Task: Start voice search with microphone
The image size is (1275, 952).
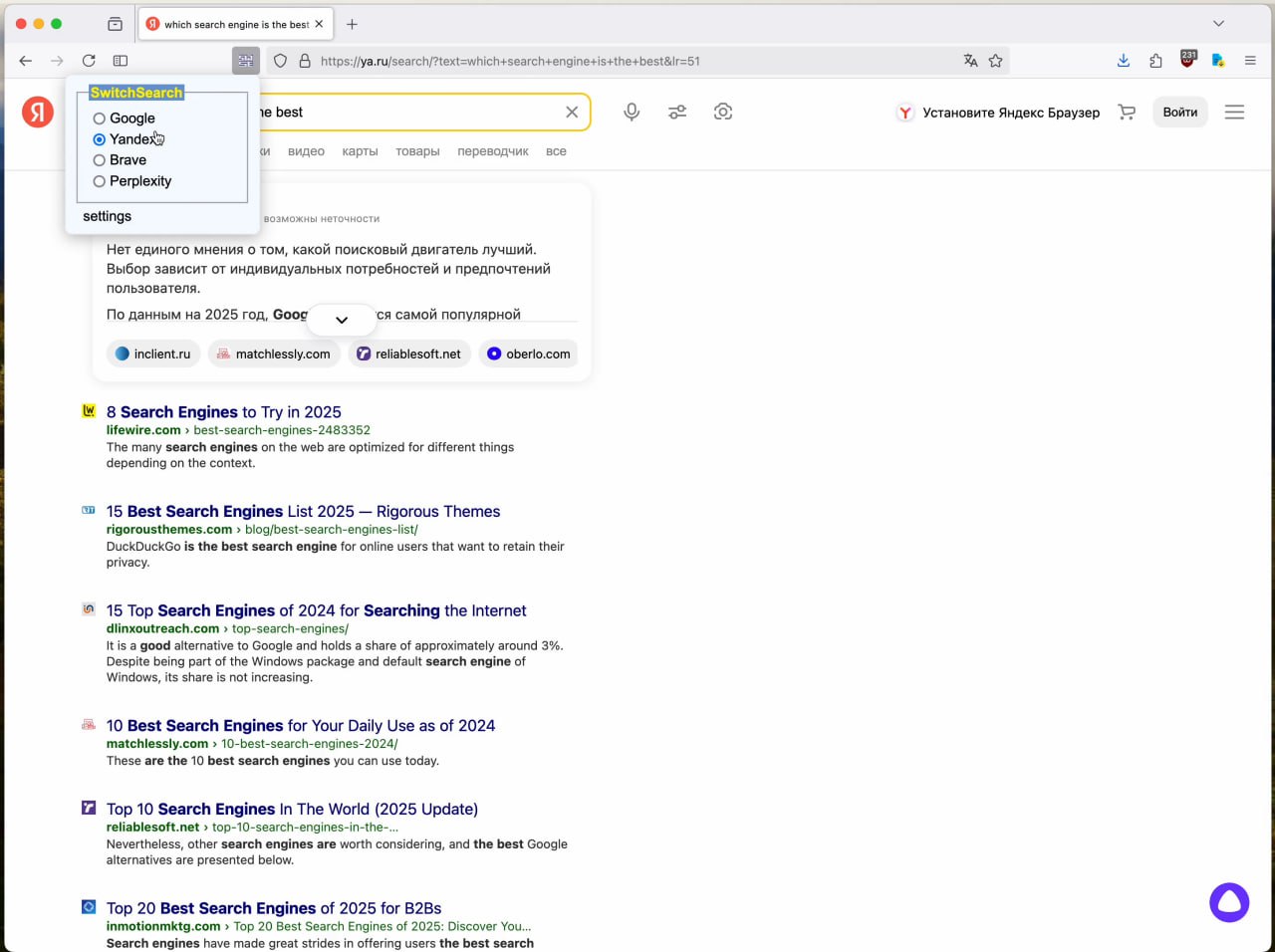Action: [x=632, y=112]
